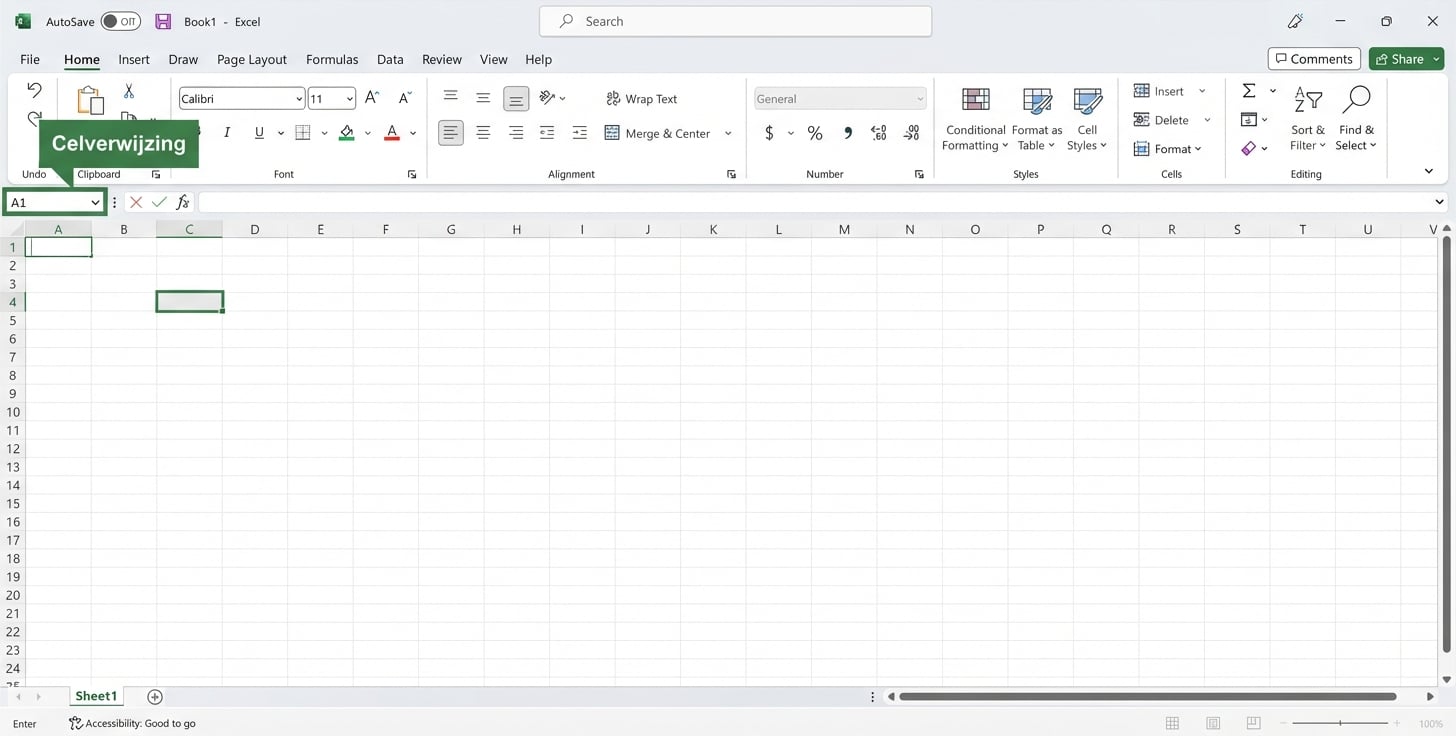This screenshot has height=736, width=1456.
Task: Toggle Wrap Text on
Action: (641, 99)
